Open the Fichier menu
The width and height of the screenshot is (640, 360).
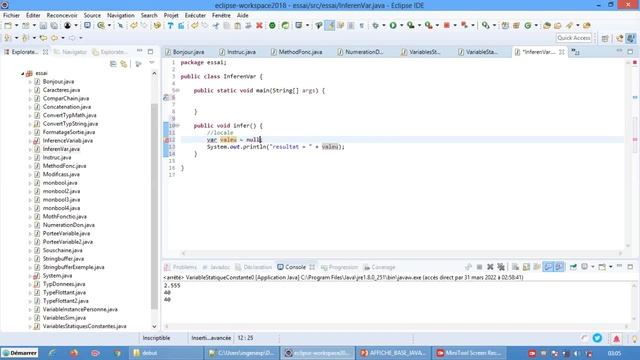coord(11,15)
